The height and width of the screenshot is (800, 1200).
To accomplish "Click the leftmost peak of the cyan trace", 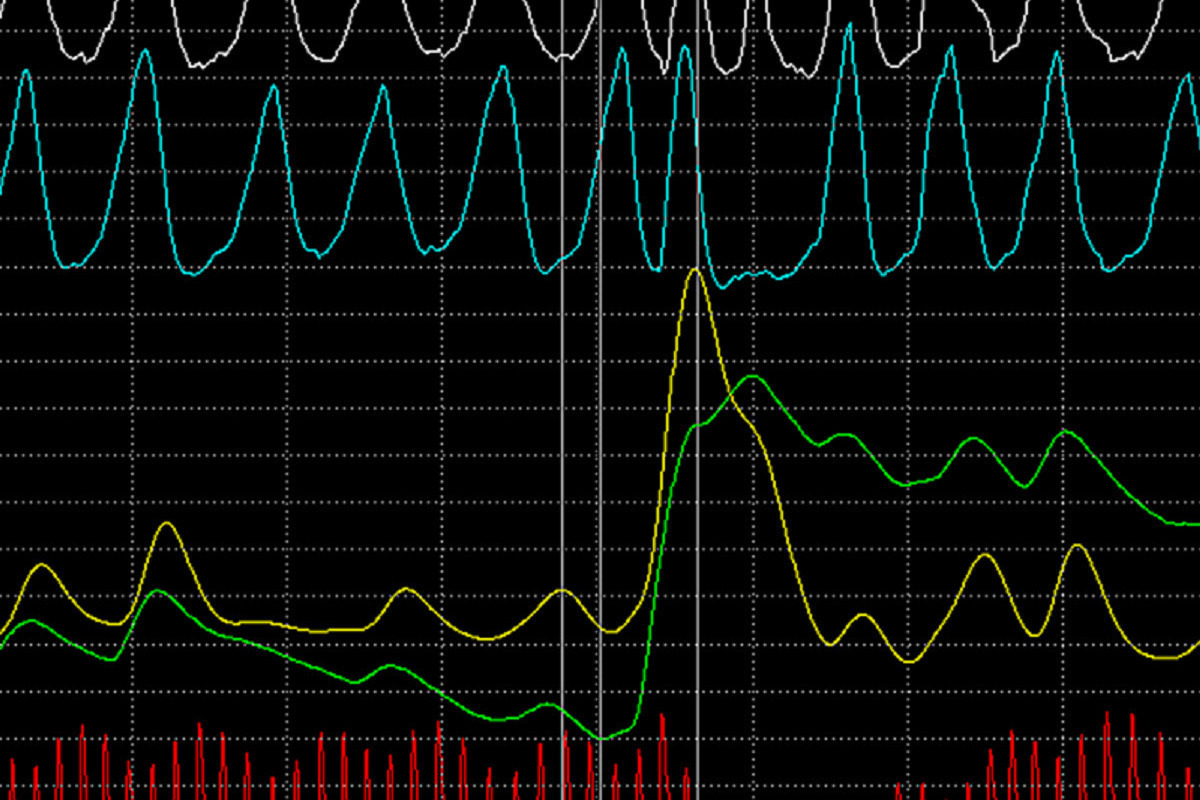I will click(x=26, y=71).
